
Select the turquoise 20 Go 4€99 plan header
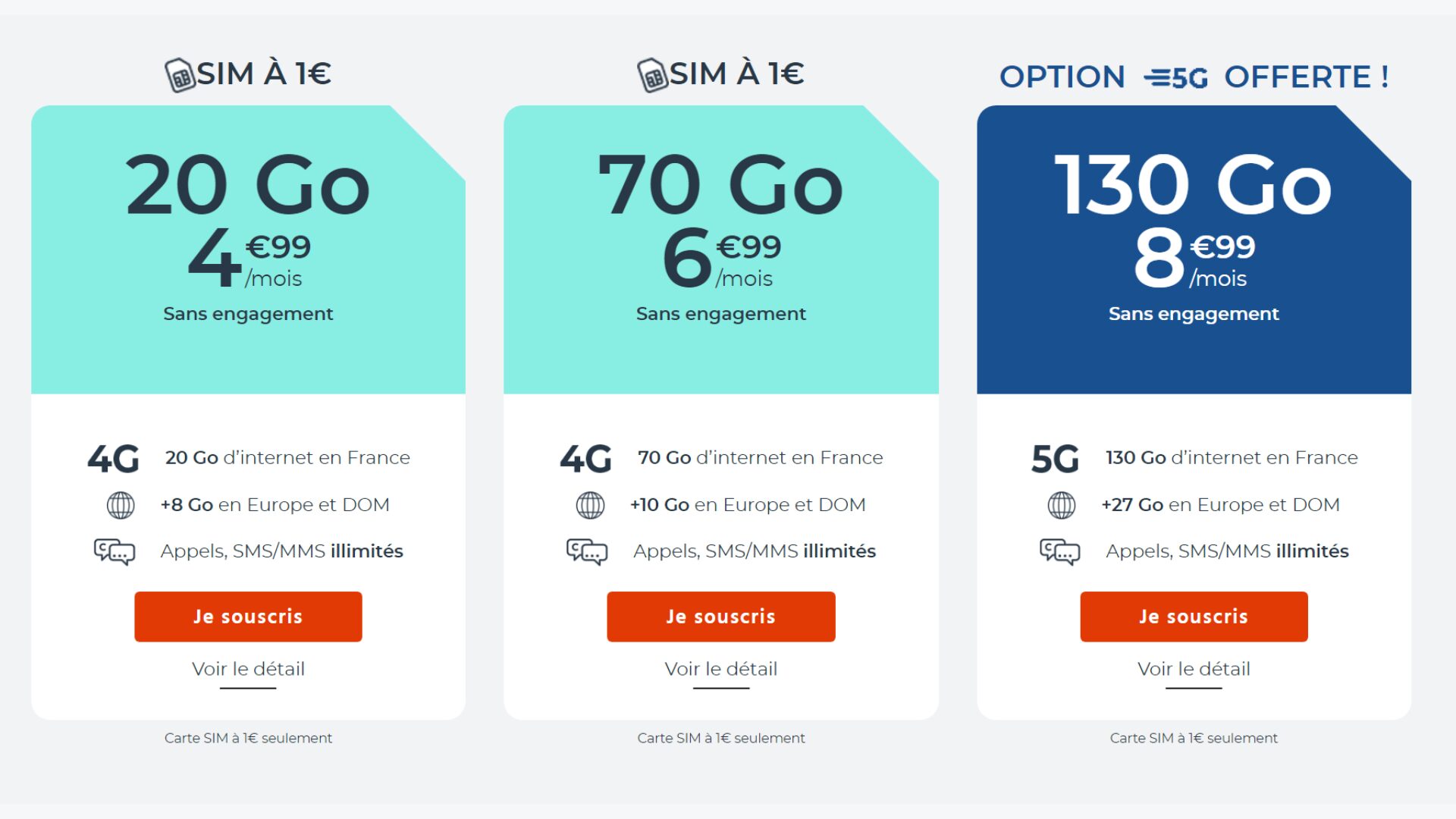click(x=248, y=249)
